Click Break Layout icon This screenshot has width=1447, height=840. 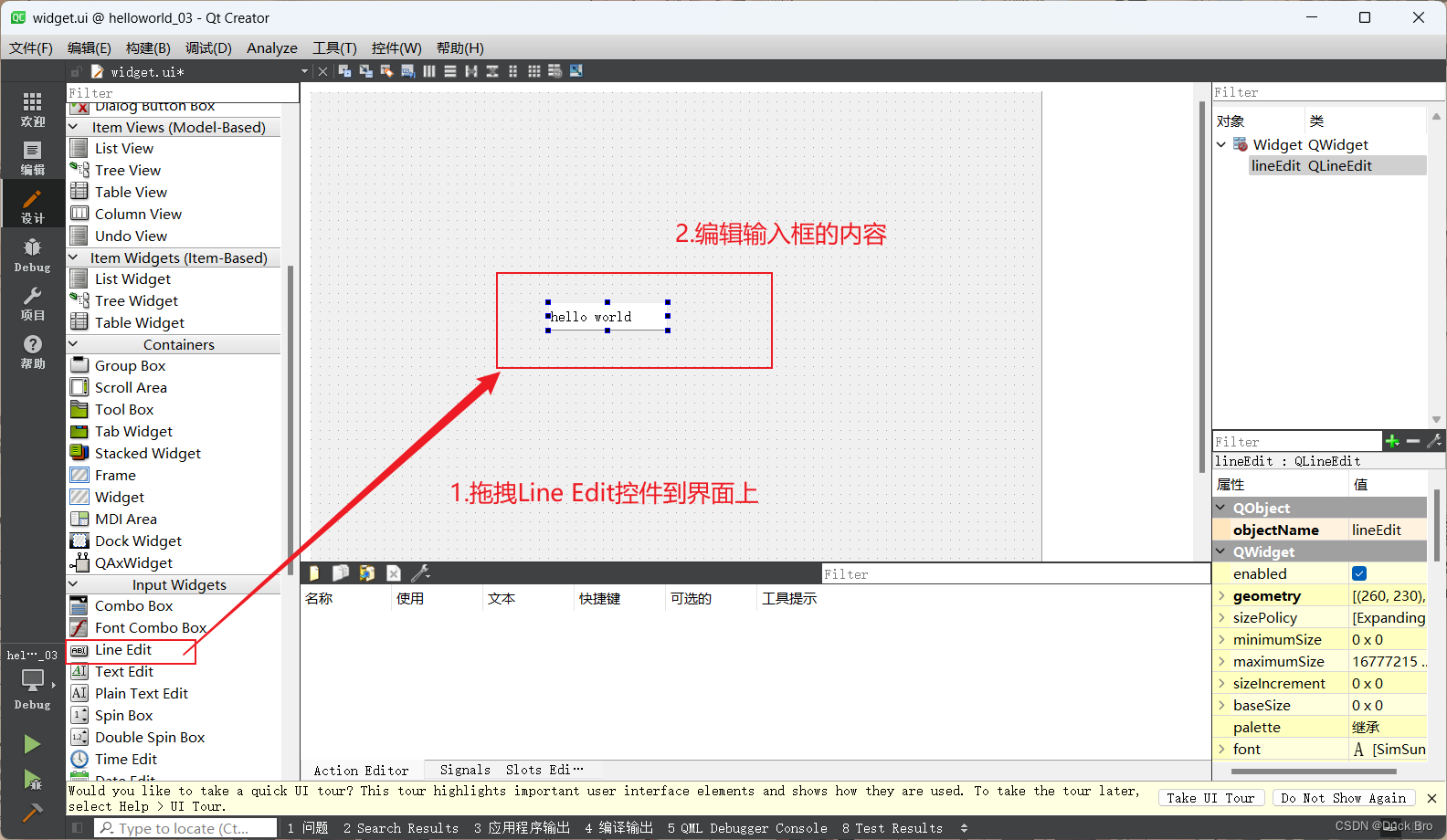click(555, 71)
